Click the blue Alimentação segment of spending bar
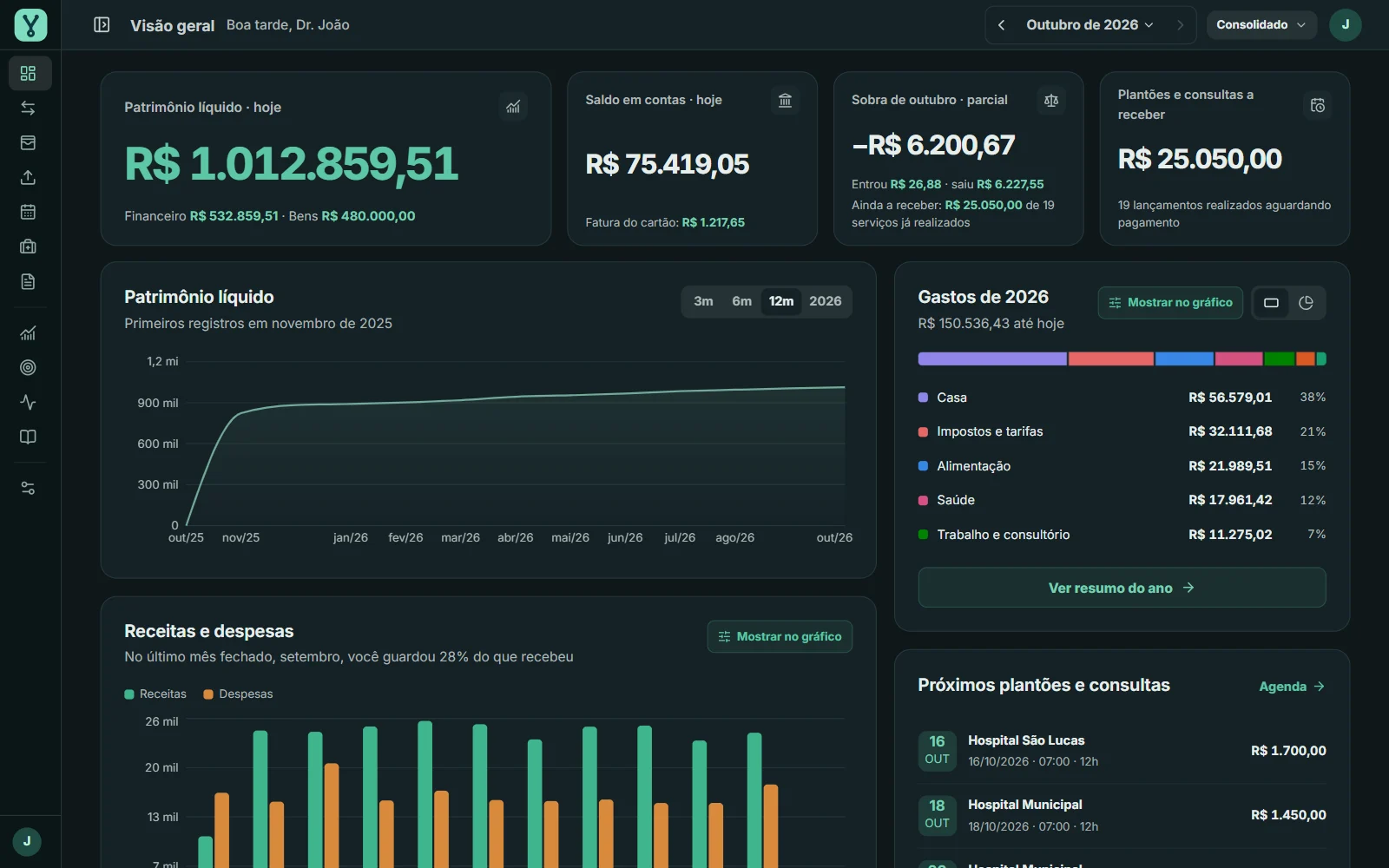 pos(1184,358)
